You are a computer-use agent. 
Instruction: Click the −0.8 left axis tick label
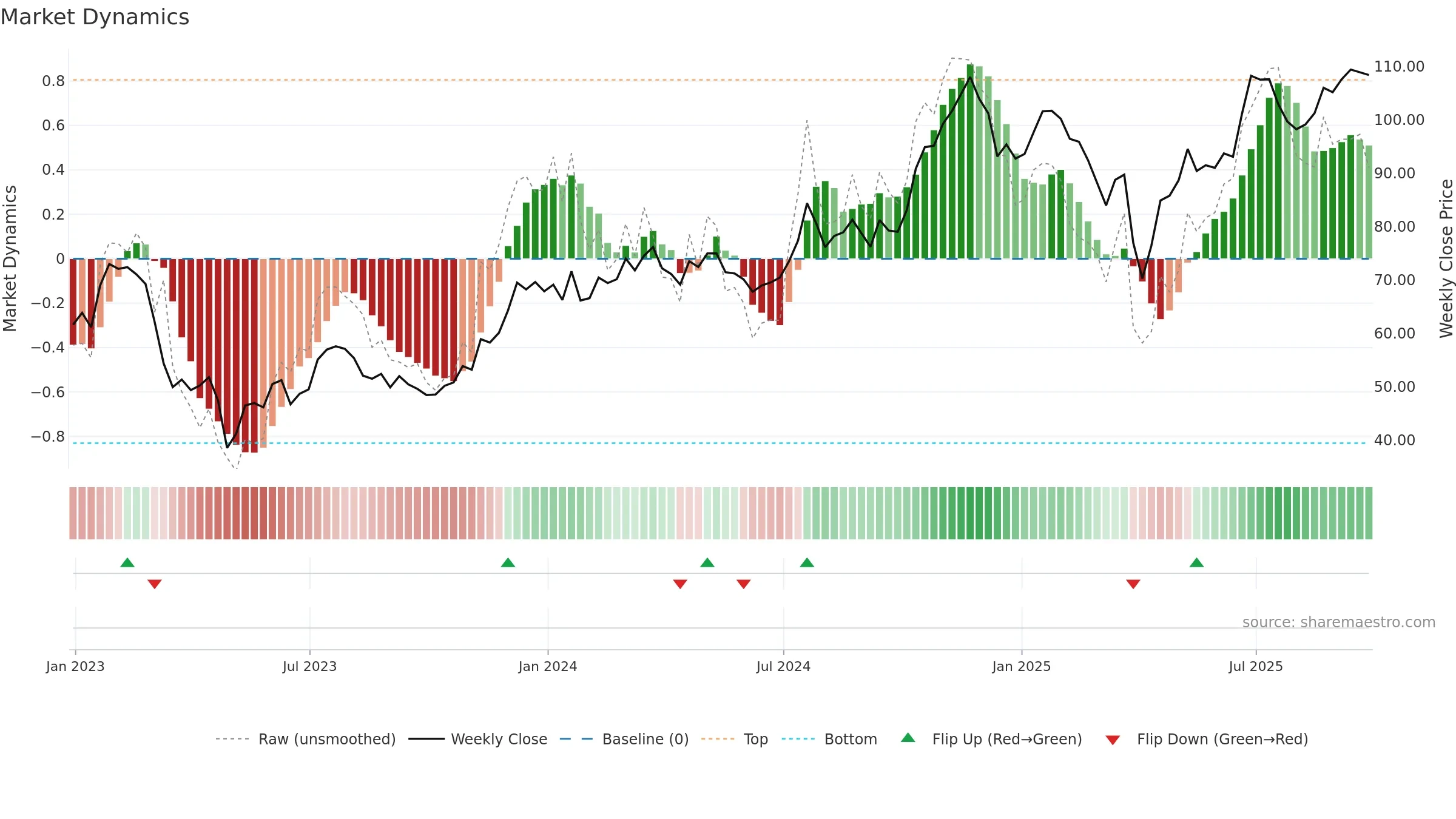click(x=48, y=437)
